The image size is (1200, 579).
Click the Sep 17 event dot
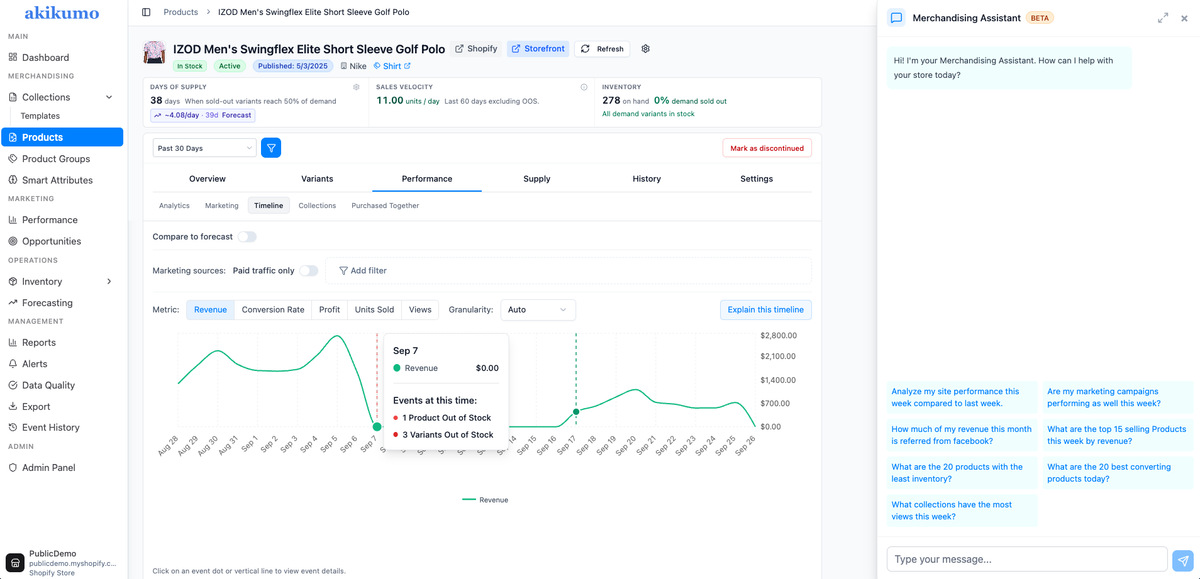coord(576,412)
